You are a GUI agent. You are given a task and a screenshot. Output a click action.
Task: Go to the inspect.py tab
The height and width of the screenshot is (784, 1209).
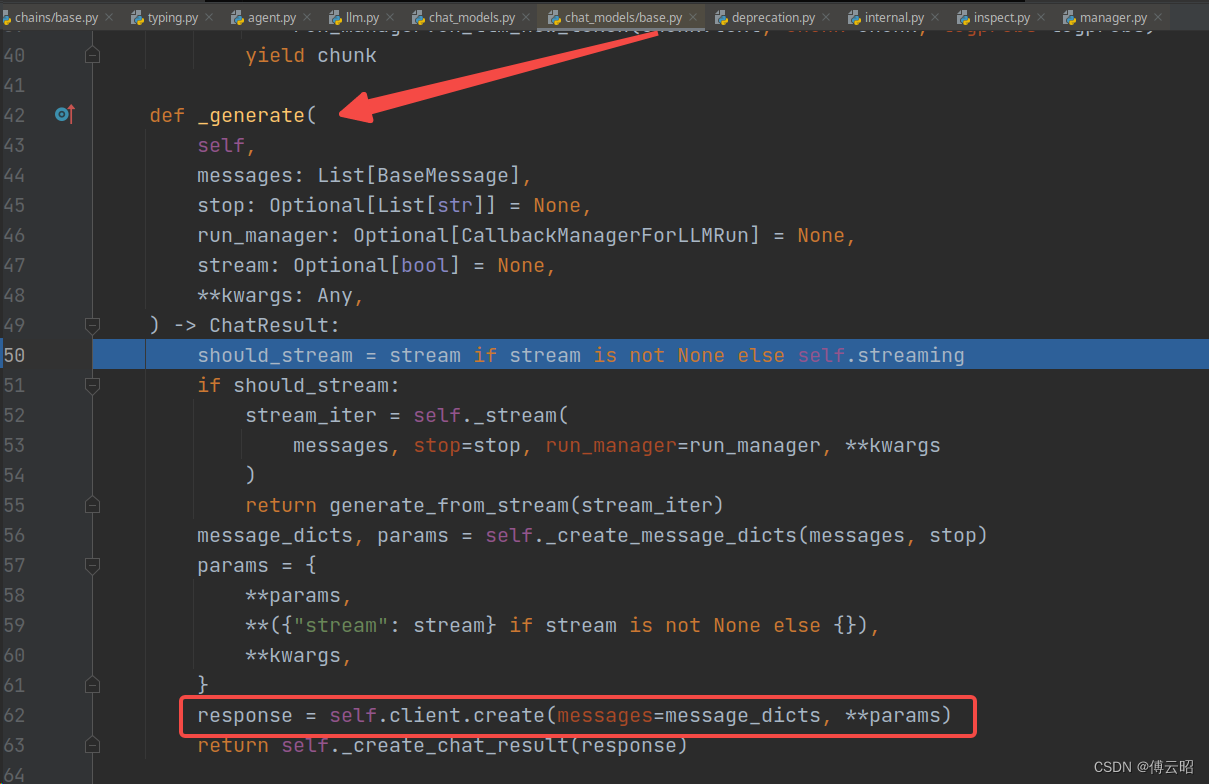pyautogui.click(x=1001, y=18)
